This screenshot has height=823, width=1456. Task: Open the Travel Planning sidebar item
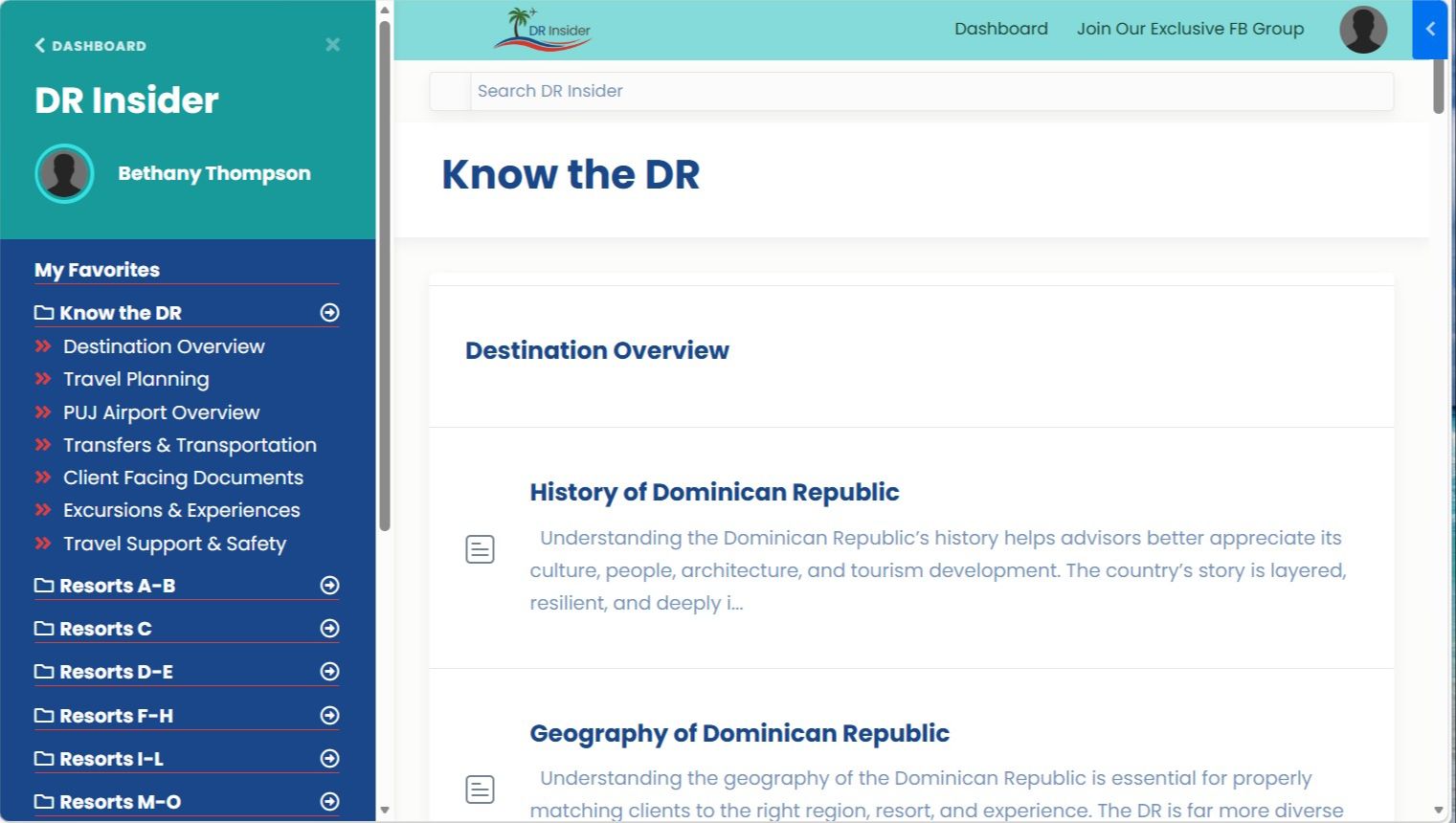[136, 379]
